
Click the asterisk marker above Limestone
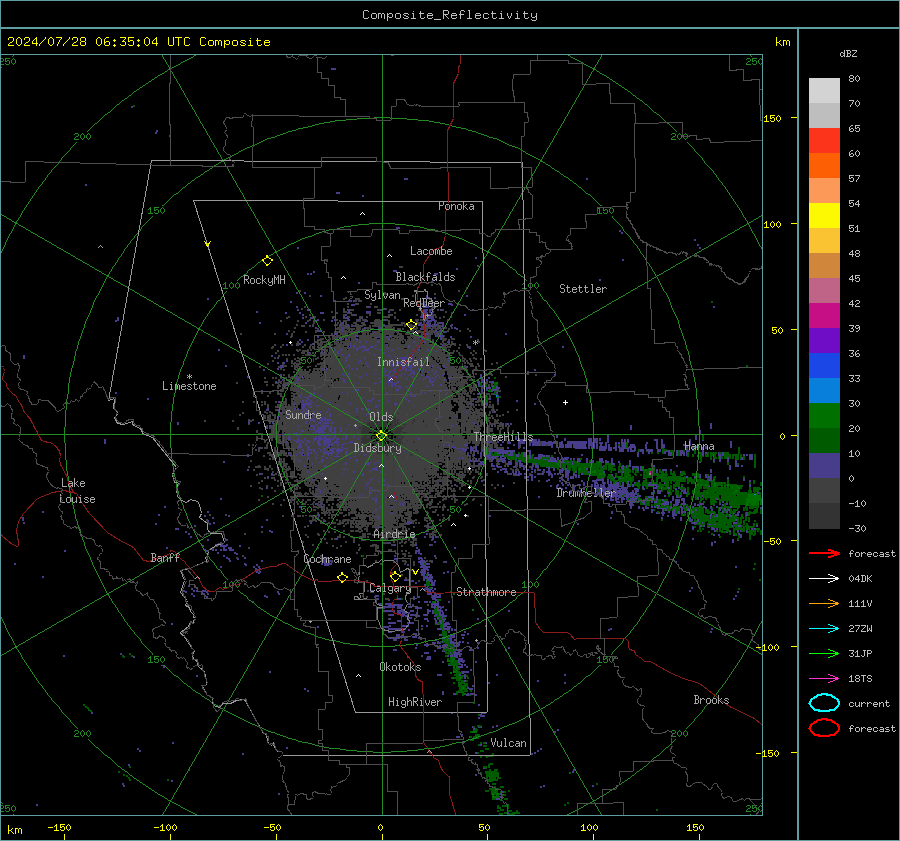tap(189, 377)
